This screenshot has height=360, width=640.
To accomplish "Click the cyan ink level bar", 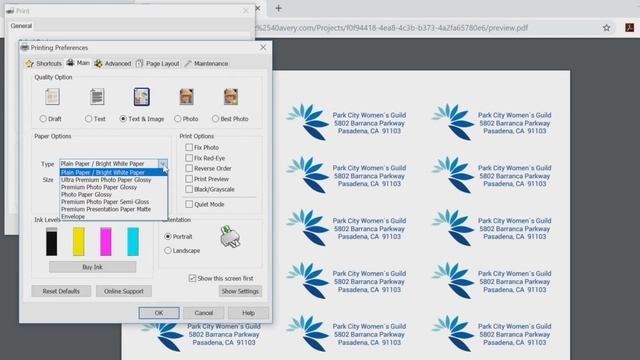I will (x=133, y=242).
